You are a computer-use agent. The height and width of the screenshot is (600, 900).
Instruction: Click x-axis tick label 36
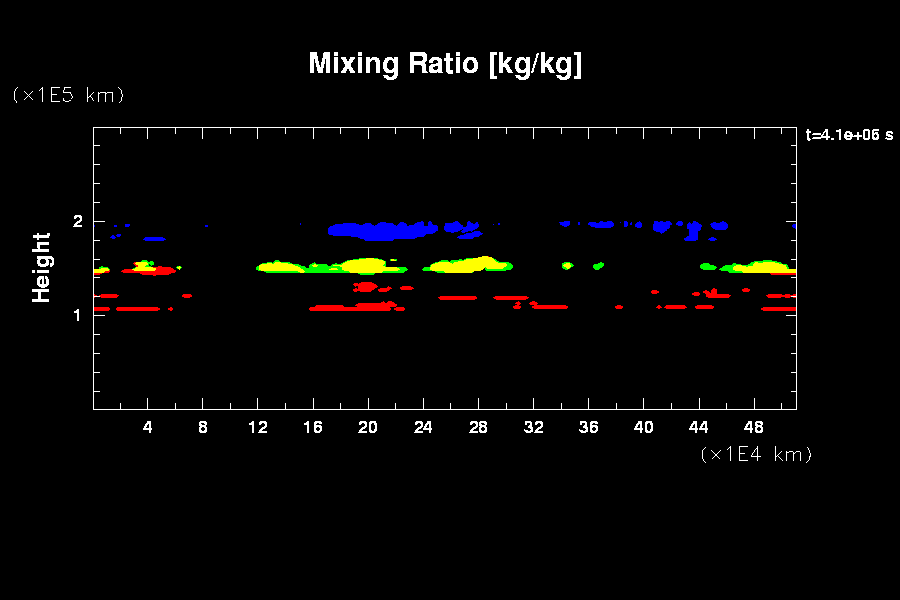coord(588,428)
